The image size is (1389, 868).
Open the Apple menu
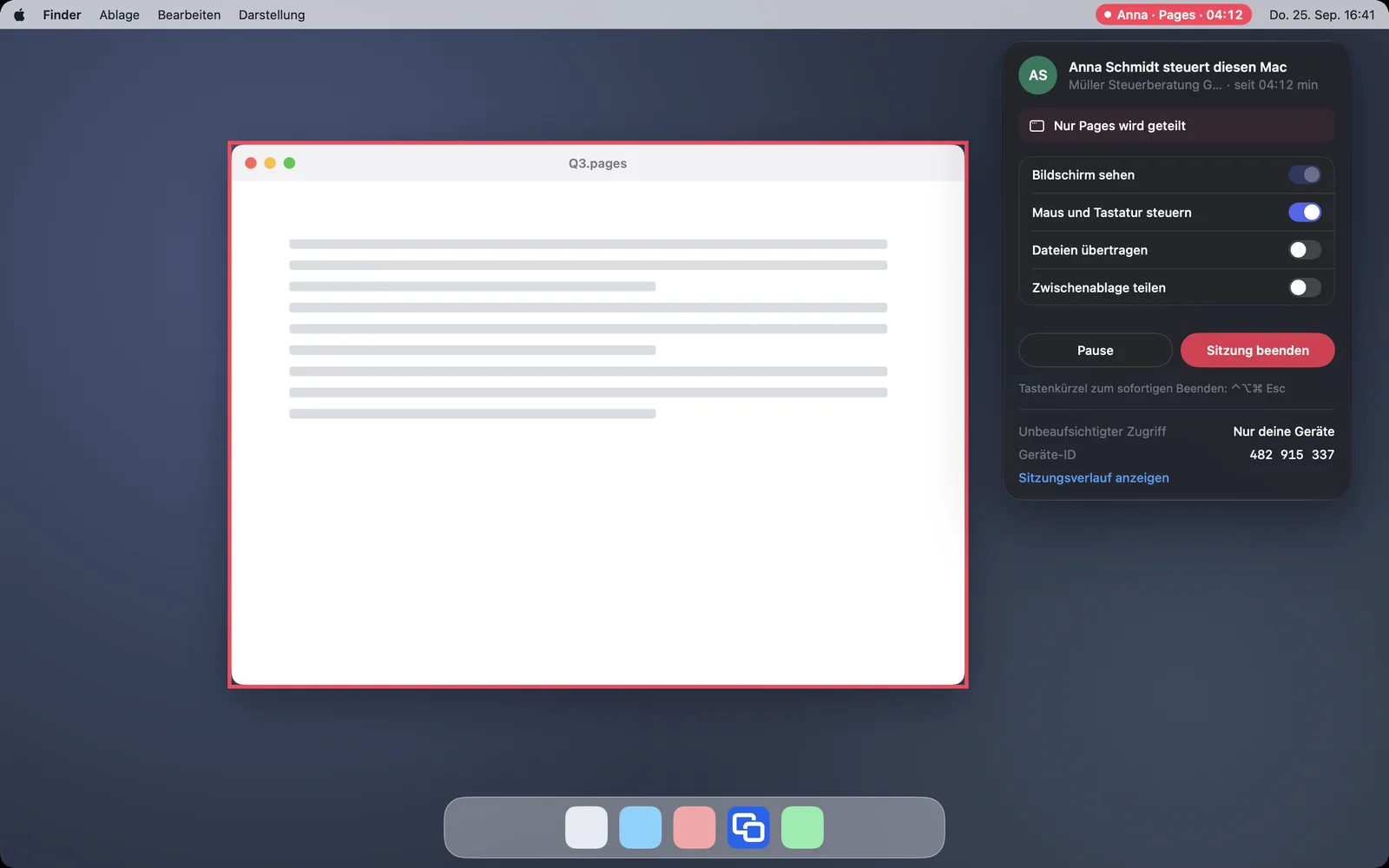(x=19, y=15)
